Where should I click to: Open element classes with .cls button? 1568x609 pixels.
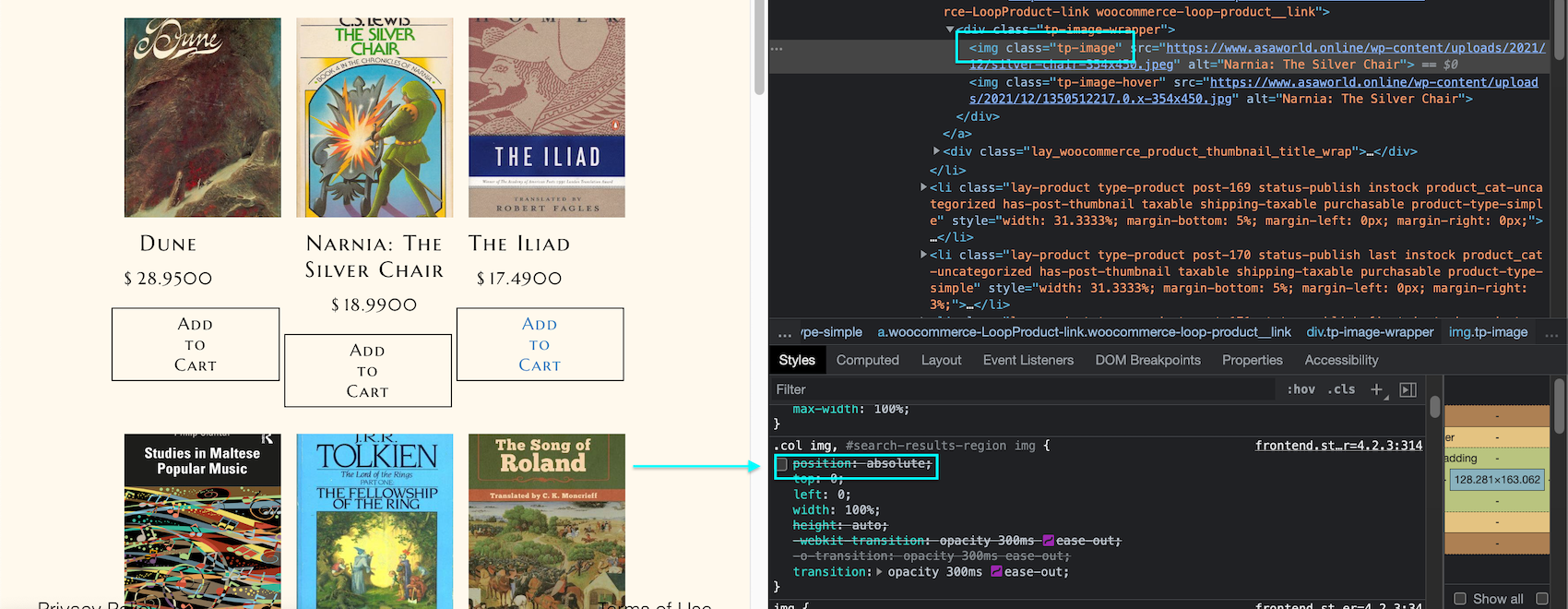click(x=1341, y=389)
